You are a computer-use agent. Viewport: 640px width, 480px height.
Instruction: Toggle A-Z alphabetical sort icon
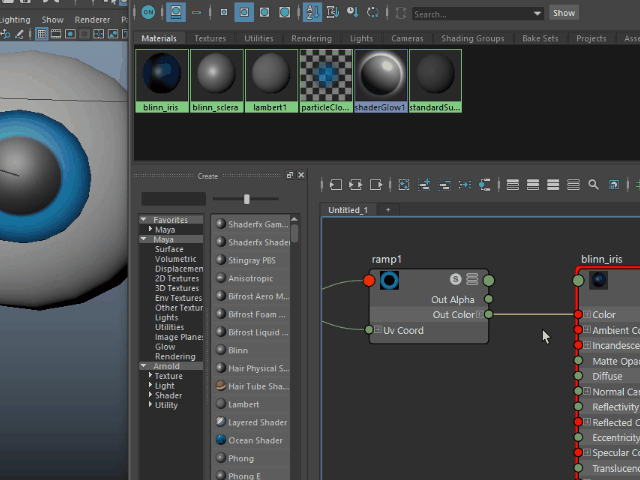(311, 12)
